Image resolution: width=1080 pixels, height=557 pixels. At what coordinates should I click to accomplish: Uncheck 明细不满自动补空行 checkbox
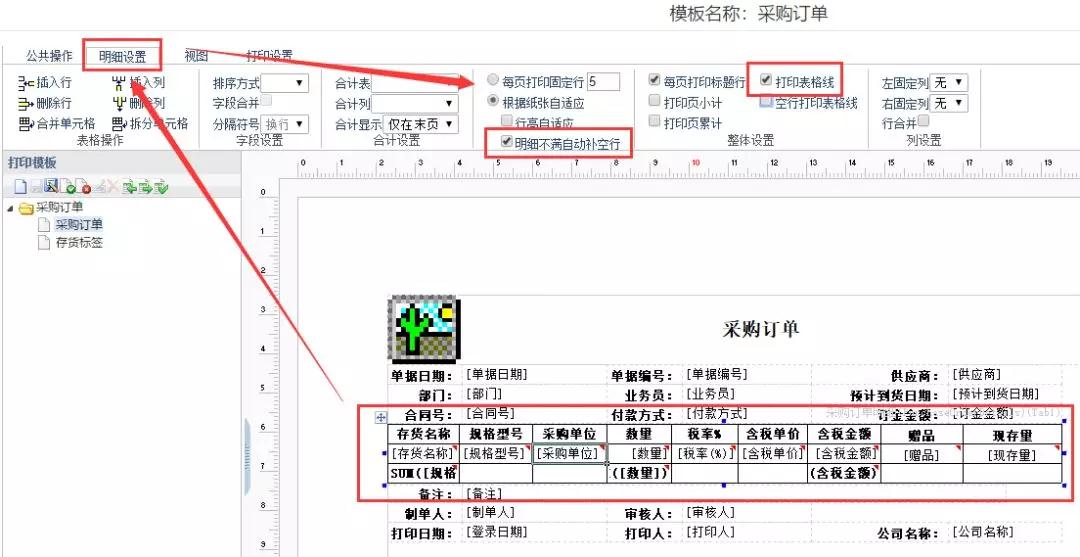(x=507, y=142)
